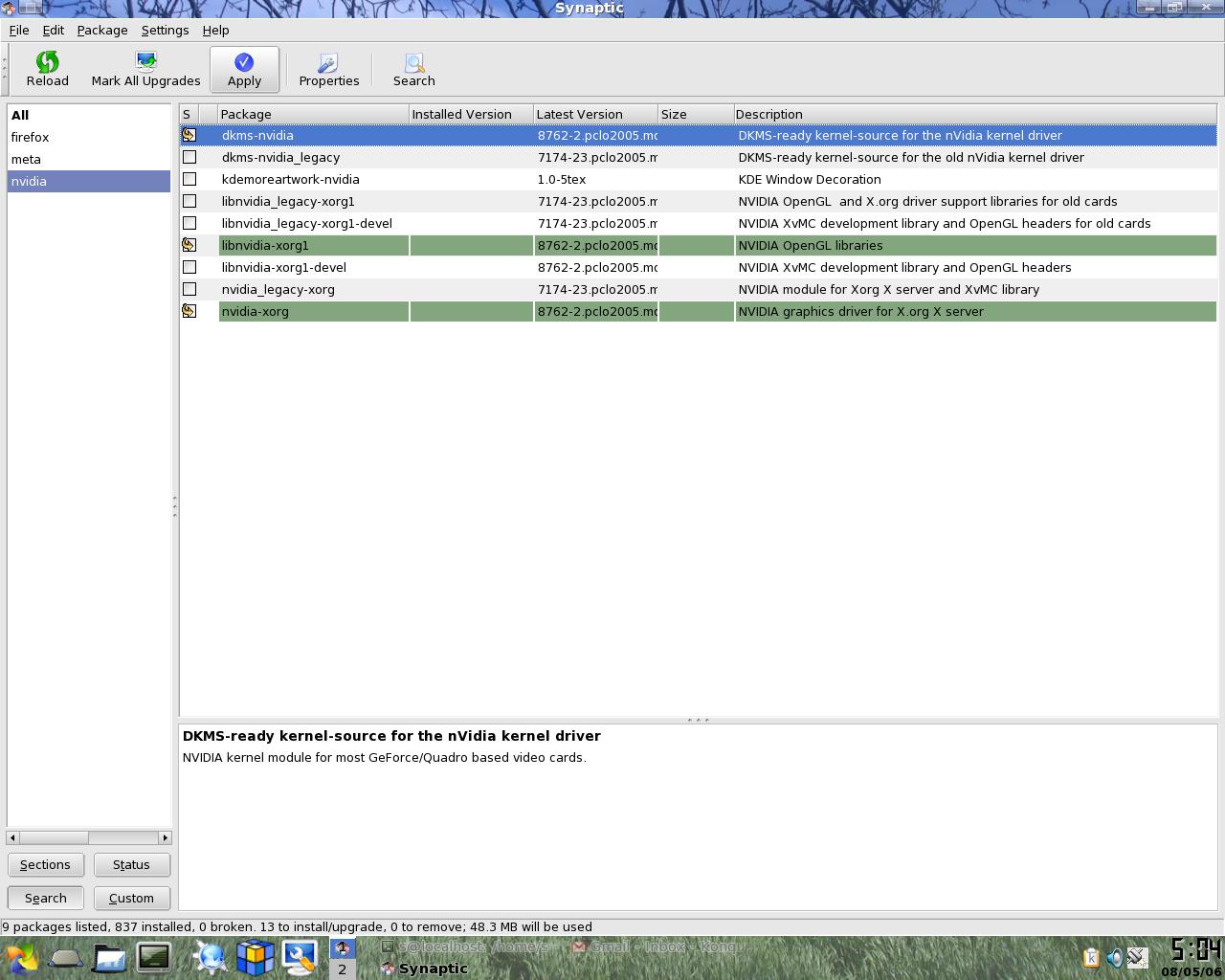The height and width of the screenshot is (980, 1225).
Task: Click the Mark All Upgrades toolbar icon
Action: [x=146, y=62]
